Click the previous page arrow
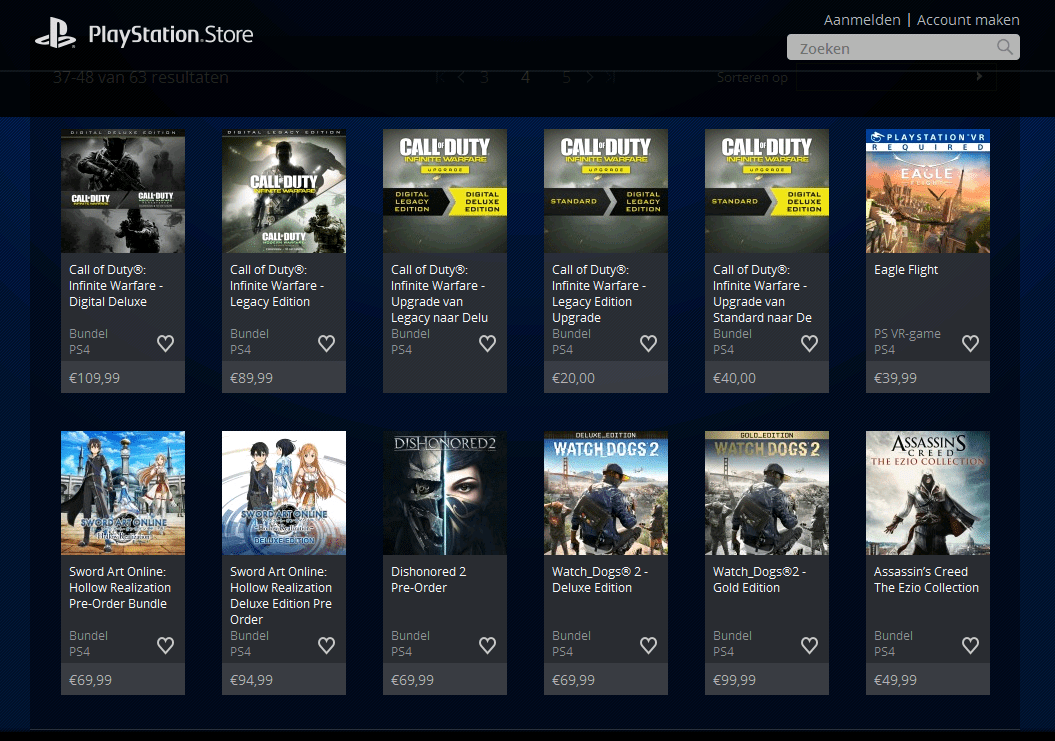This screenshot has height=741, width=1055. pos(460,76)
